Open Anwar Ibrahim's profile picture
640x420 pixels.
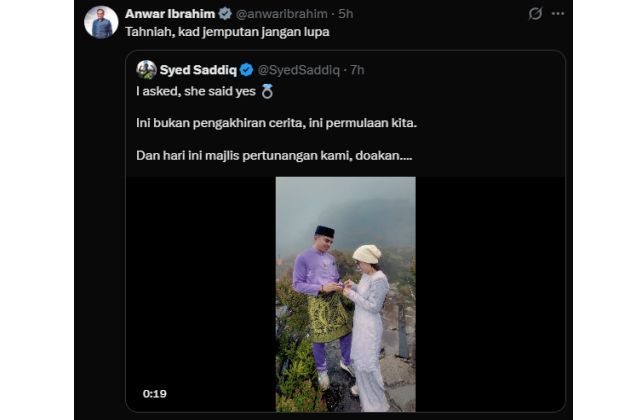101,22
